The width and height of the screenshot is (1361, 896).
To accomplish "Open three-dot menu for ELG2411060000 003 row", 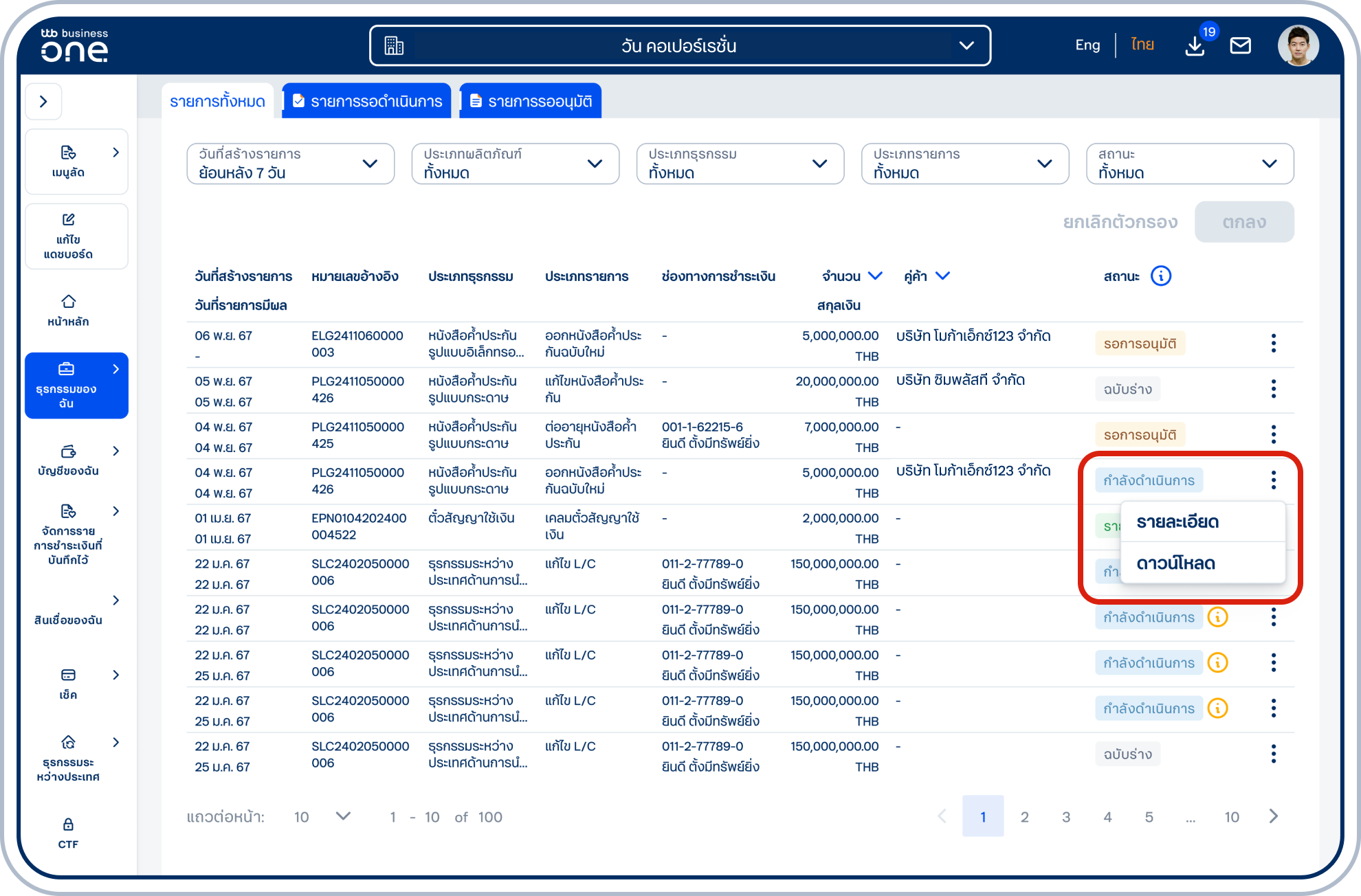I will click(1273, 343).
